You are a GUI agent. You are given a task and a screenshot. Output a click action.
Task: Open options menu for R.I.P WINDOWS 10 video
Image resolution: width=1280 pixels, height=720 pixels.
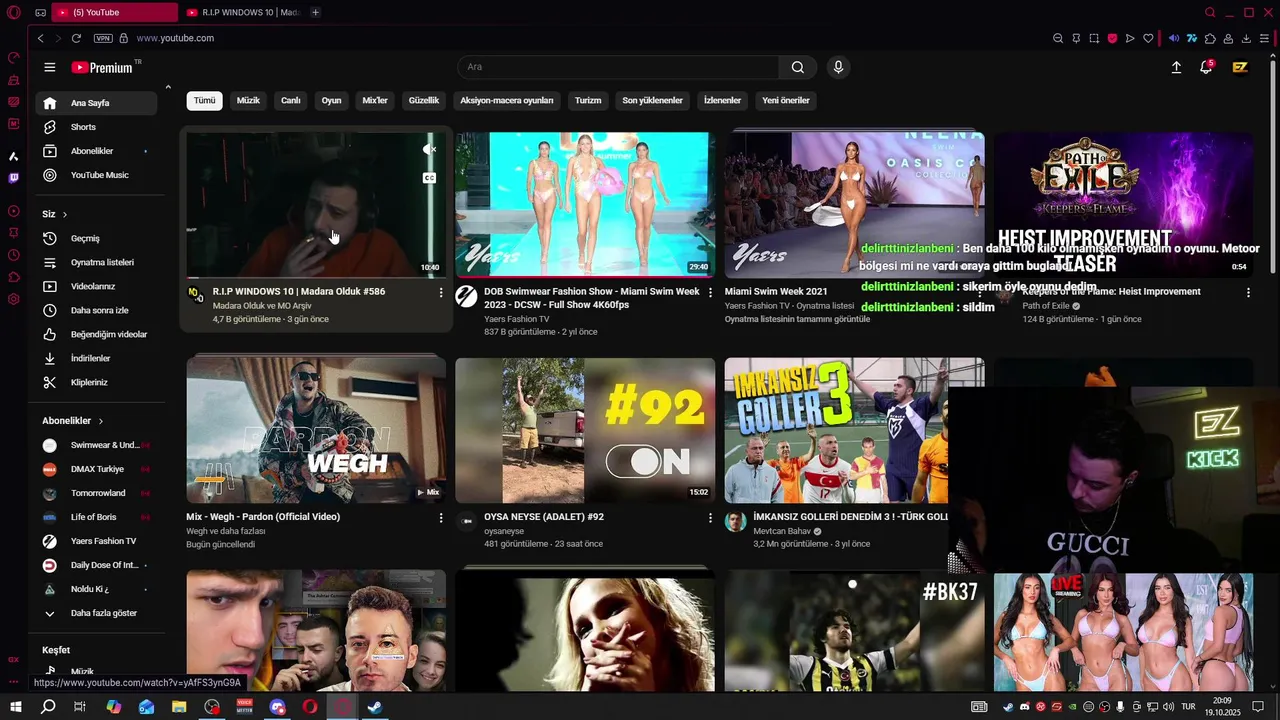[x=441, y=292]
